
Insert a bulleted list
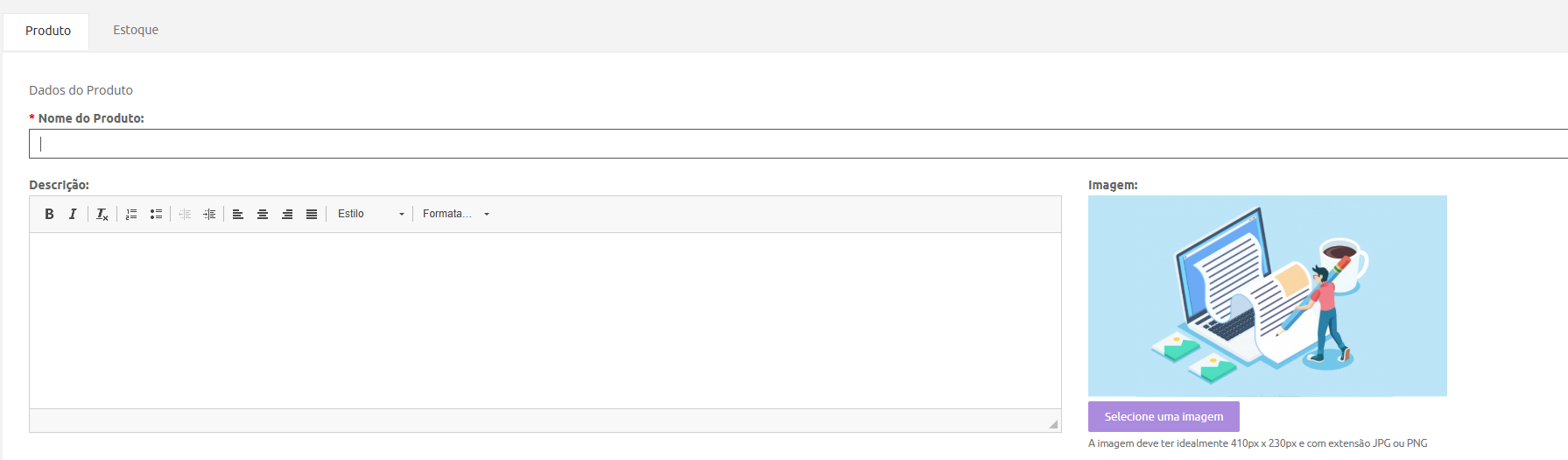156,214
